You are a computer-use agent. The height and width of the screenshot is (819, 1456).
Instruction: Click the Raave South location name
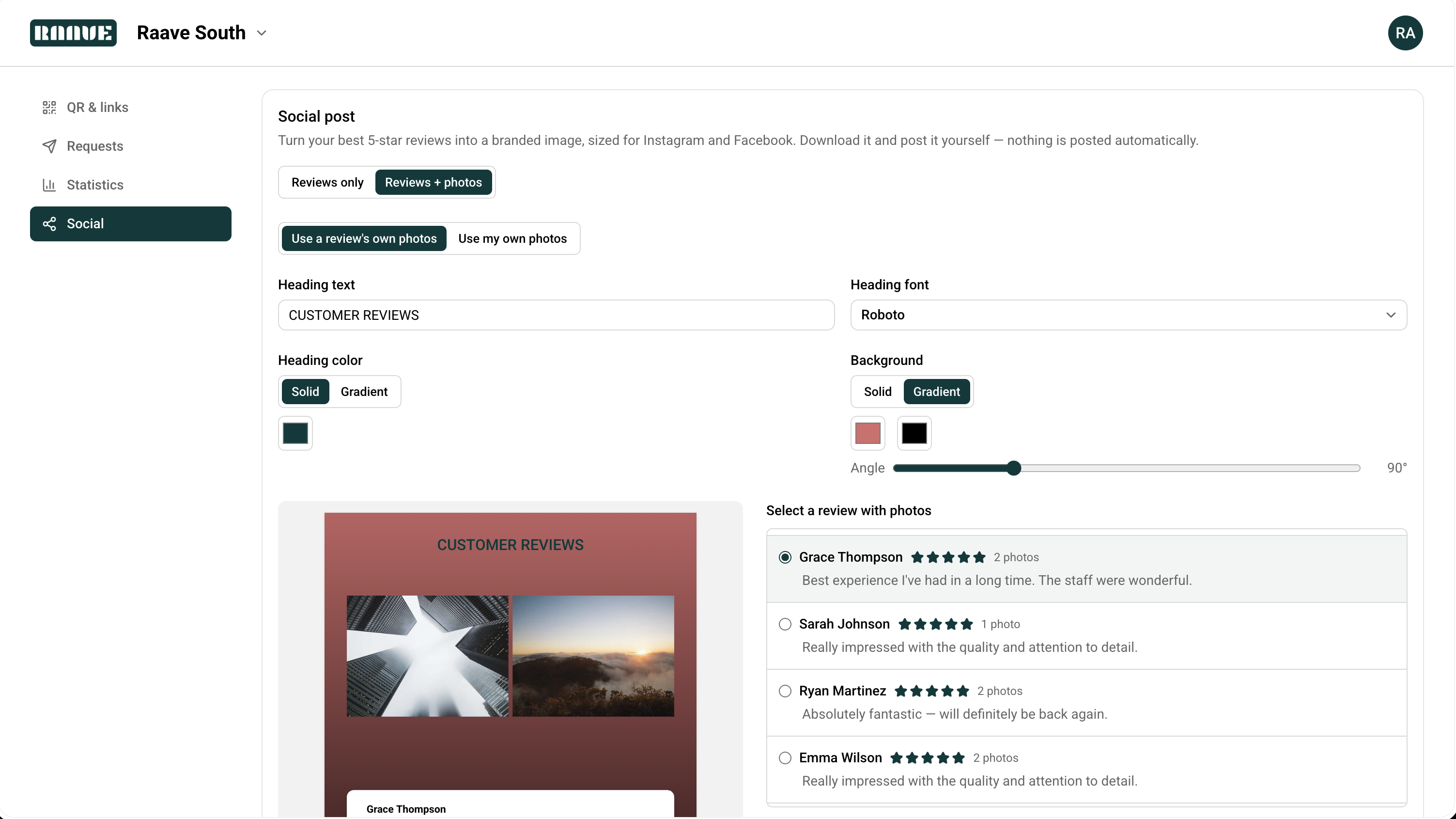click(191, 33)
